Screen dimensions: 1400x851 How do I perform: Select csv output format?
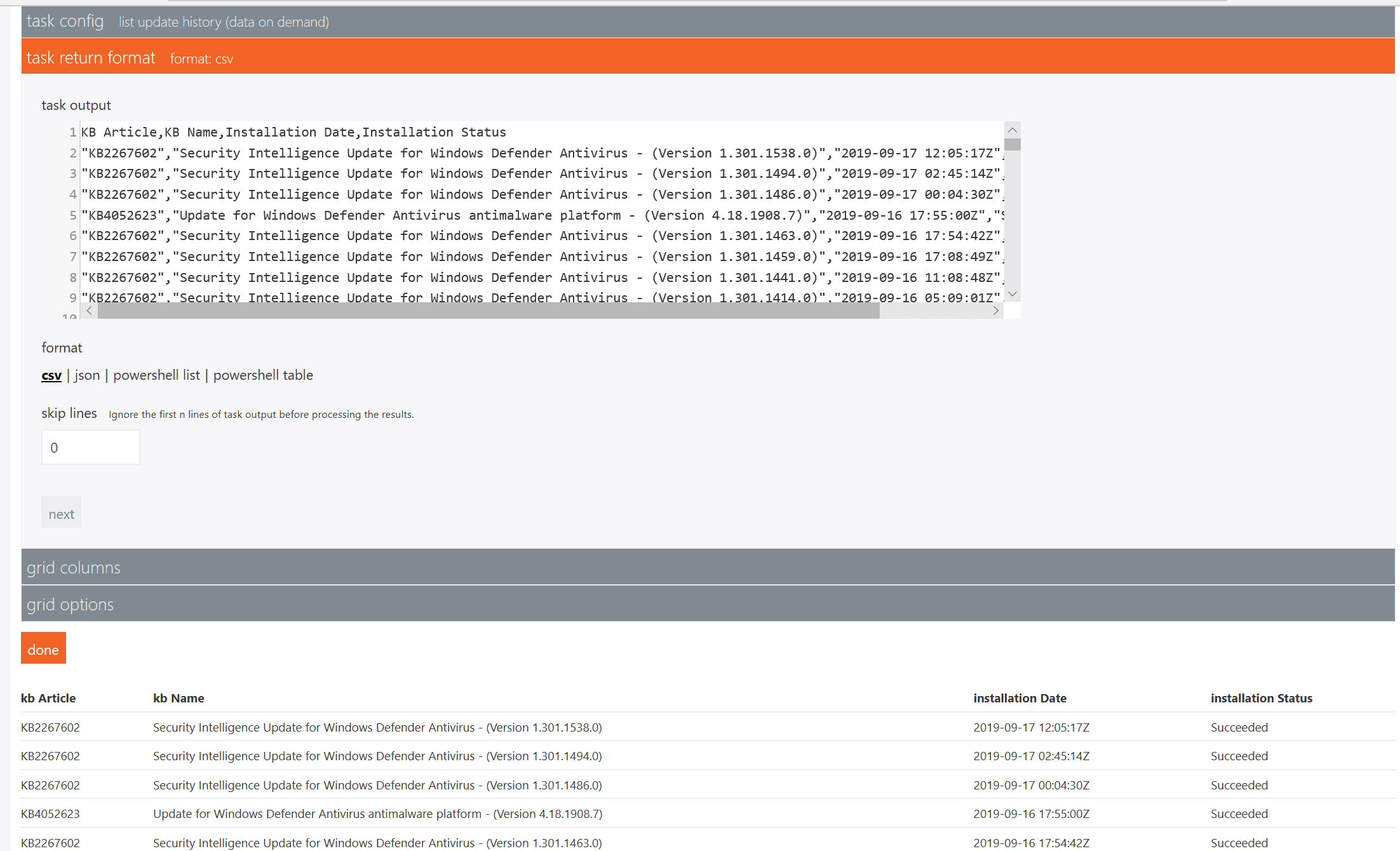point(51,375)
